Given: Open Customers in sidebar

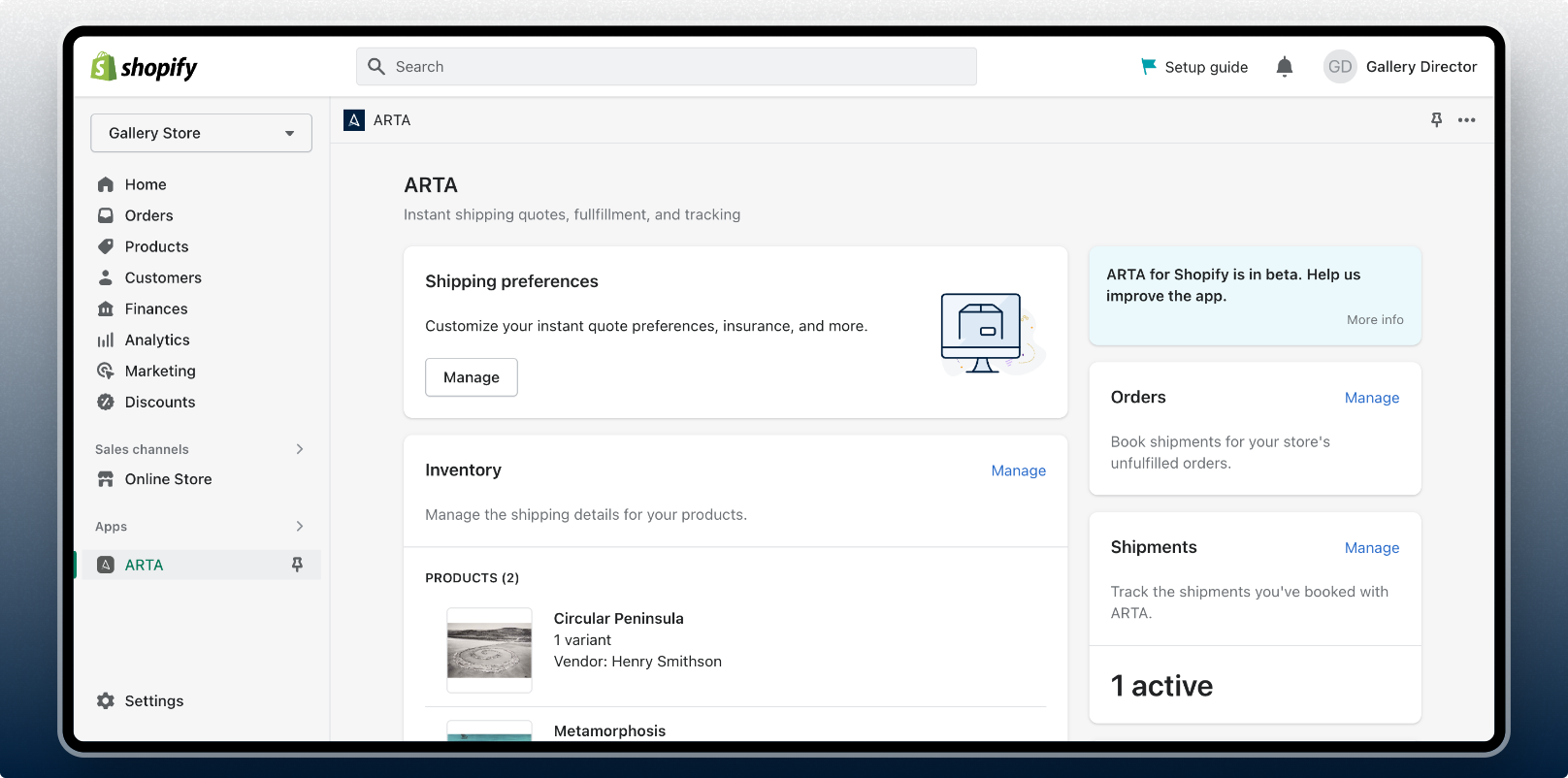Looking at the screenshot, I should tap(163, 277).
